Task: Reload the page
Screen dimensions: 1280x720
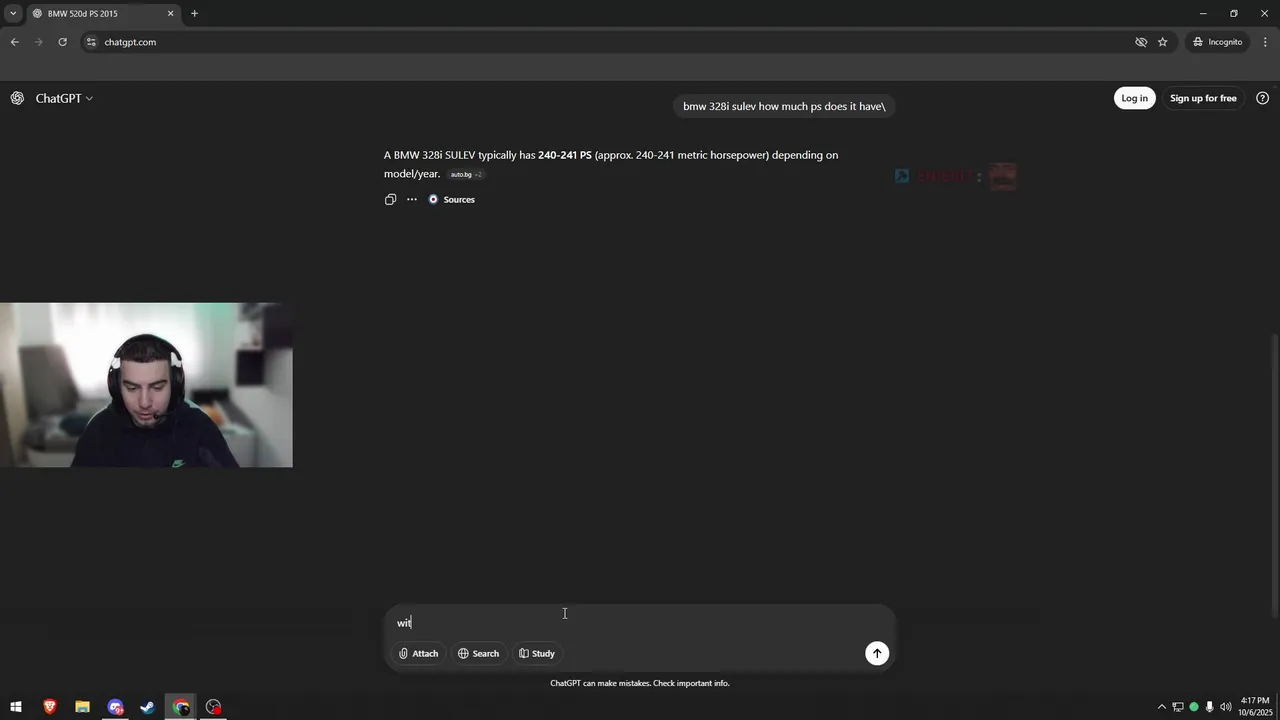Action: pyautogui.click(x=62, y=42)
